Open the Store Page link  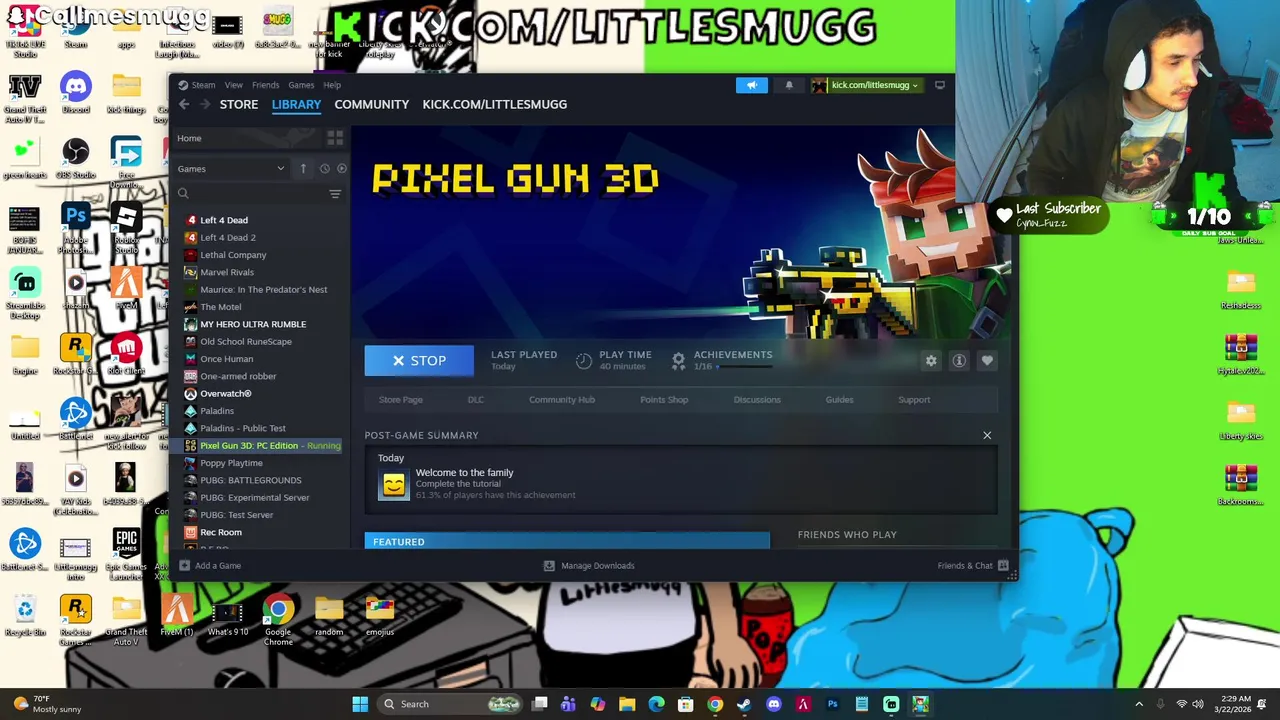point(400,400)
